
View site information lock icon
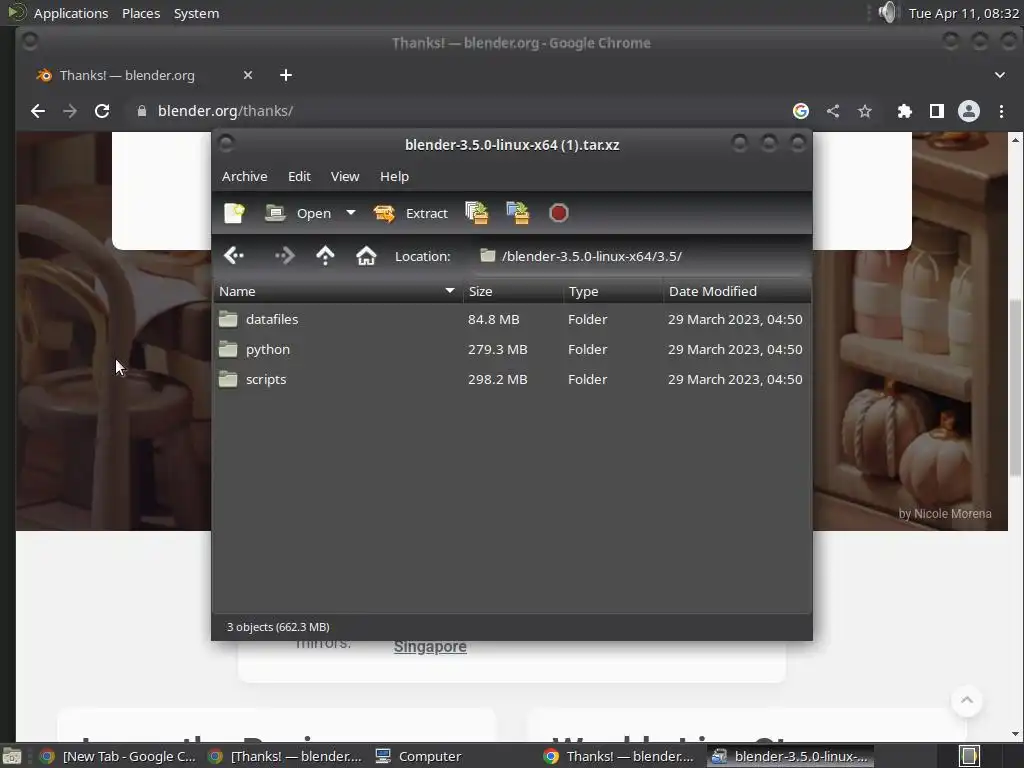tap(142, 111)
